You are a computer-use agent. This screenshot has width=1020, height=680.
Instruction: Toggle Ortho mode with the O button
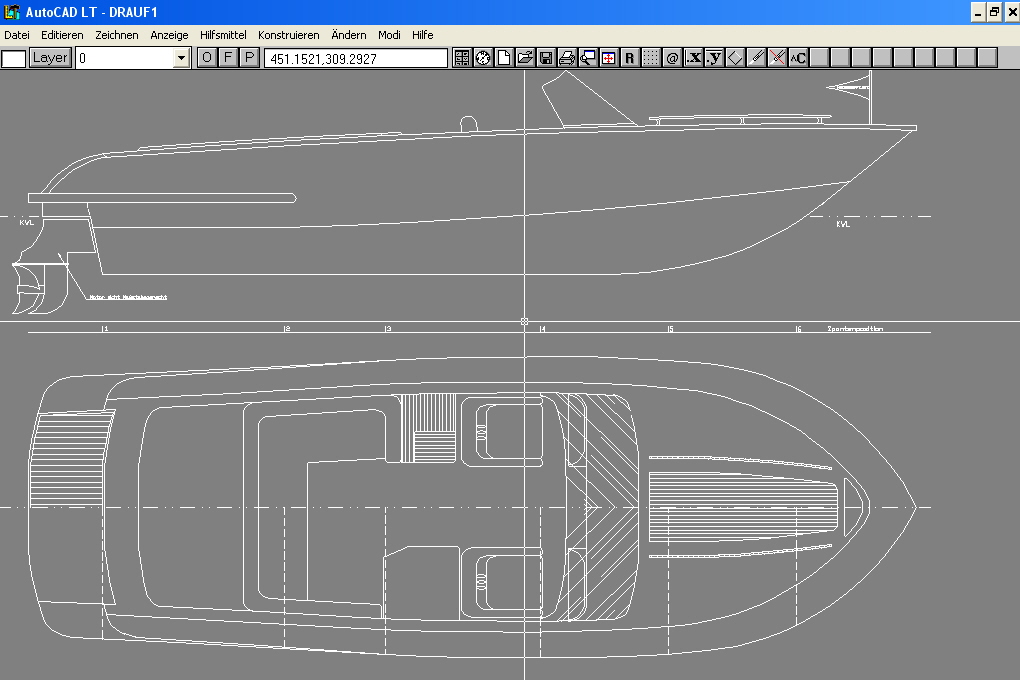(207, 57)
